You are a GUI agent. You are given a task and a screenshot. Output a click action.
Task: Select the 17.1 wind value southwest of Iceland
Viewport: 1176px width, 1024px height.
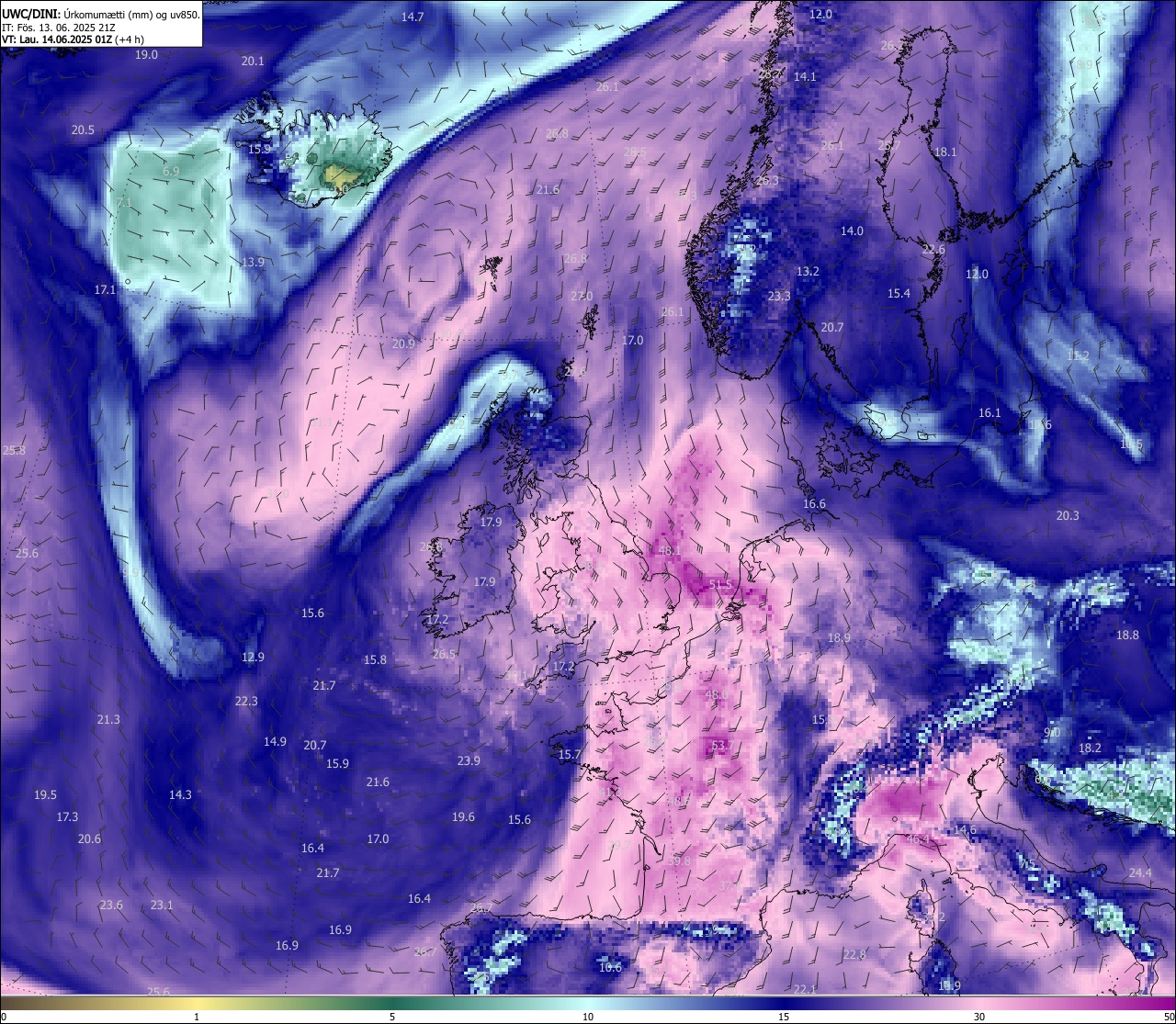(x=106, y=290)
